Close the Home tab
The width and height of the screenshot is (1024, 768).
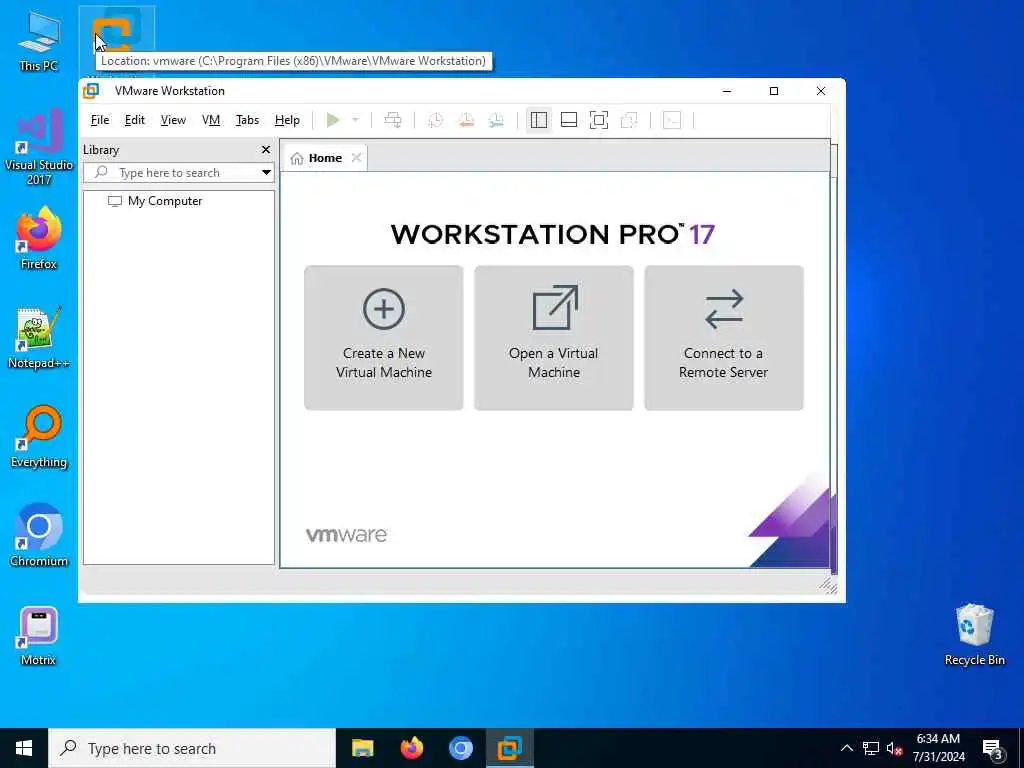tap(356, 157)
